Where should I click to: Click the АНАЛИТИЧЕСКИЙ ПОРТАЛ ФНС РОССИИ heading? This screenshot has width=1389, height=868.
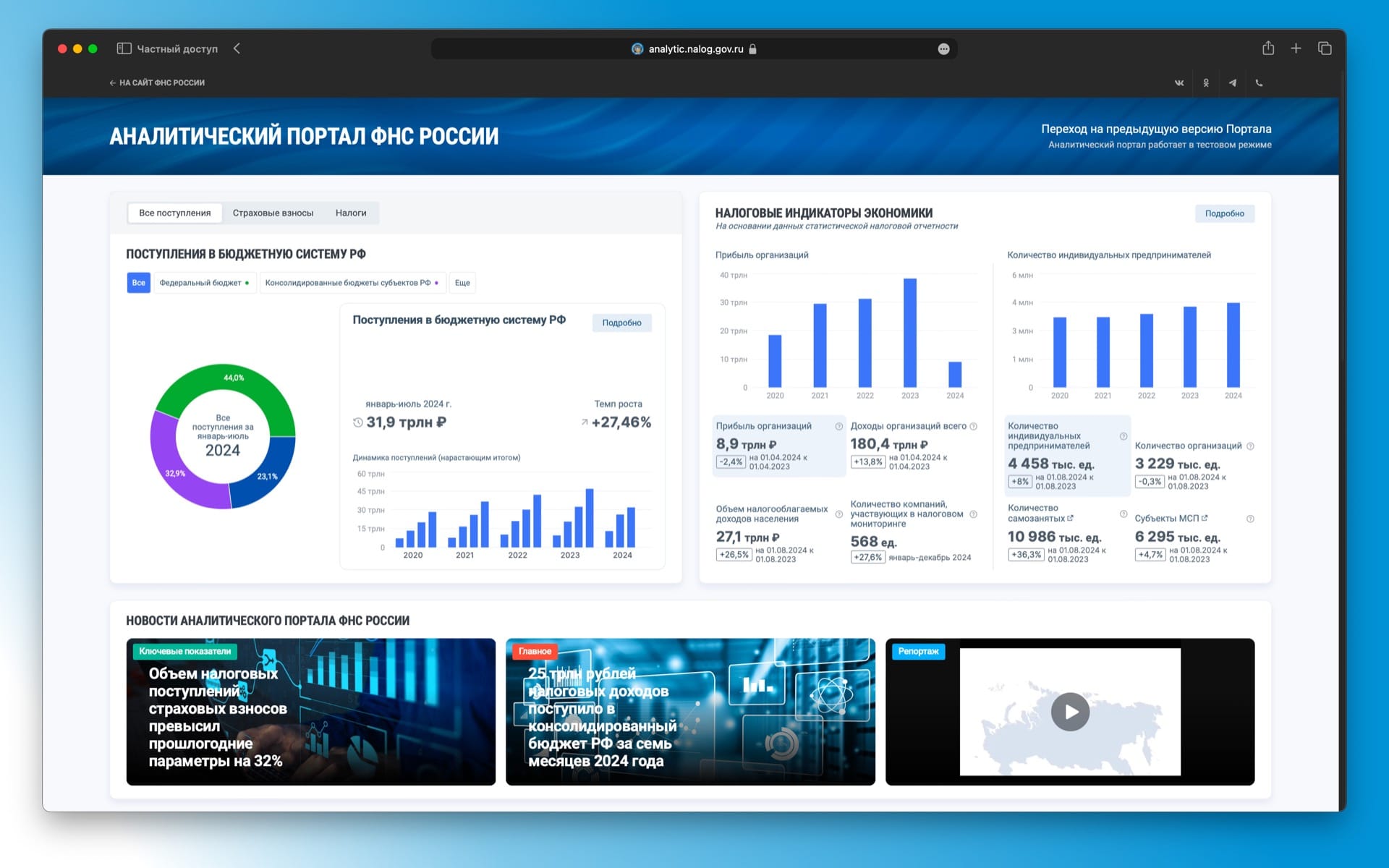tap(304, 136)
